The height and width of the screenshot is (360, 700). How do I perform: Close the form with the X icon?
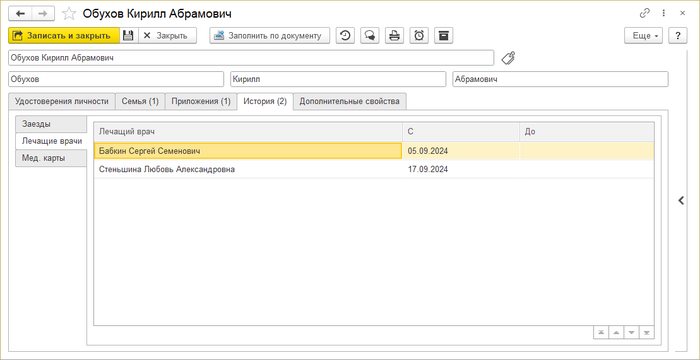click(683, 13)
